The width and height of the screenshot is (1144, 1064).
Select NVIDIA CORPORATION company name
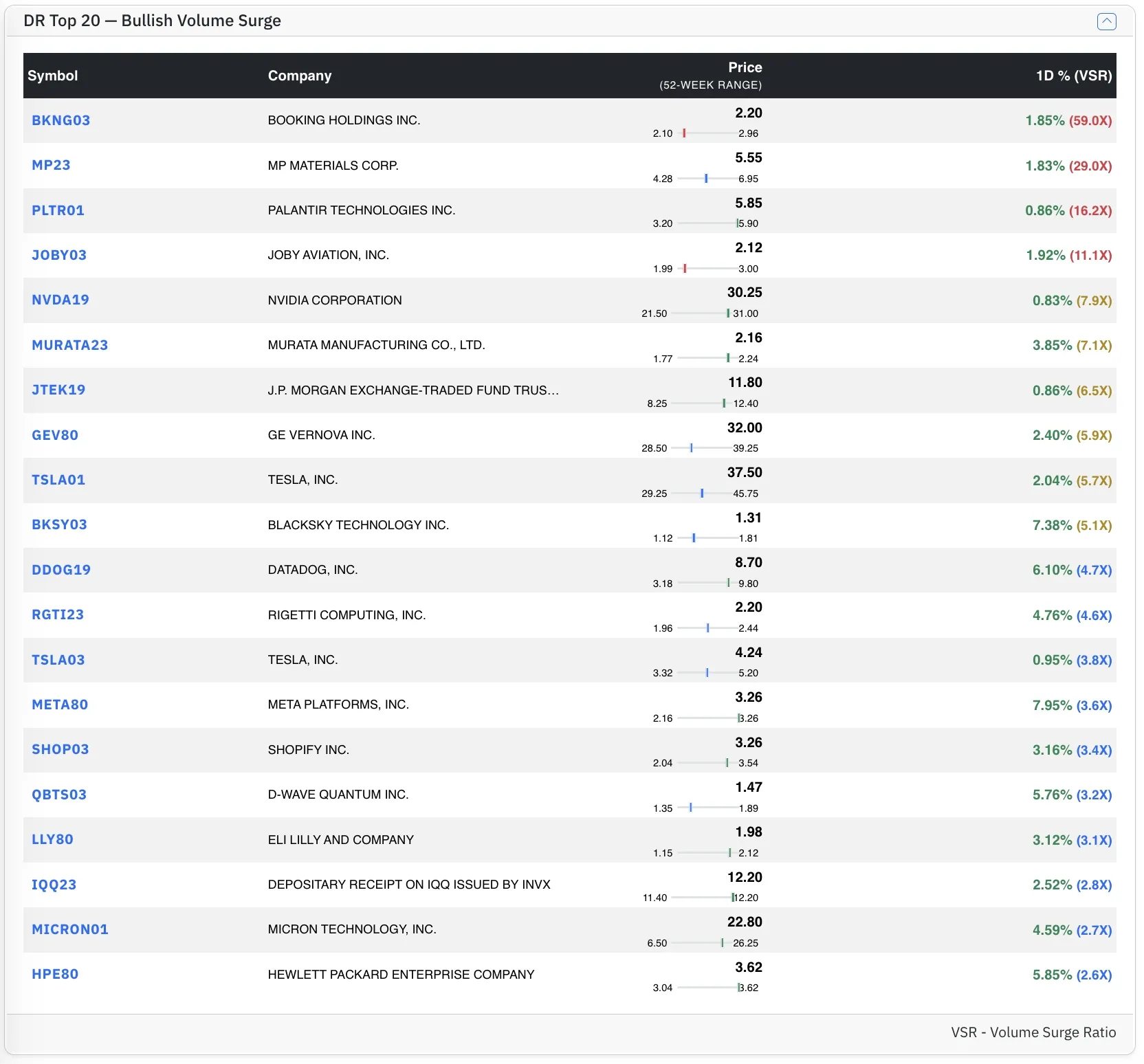pyautogui.click(x=335, y=300)
